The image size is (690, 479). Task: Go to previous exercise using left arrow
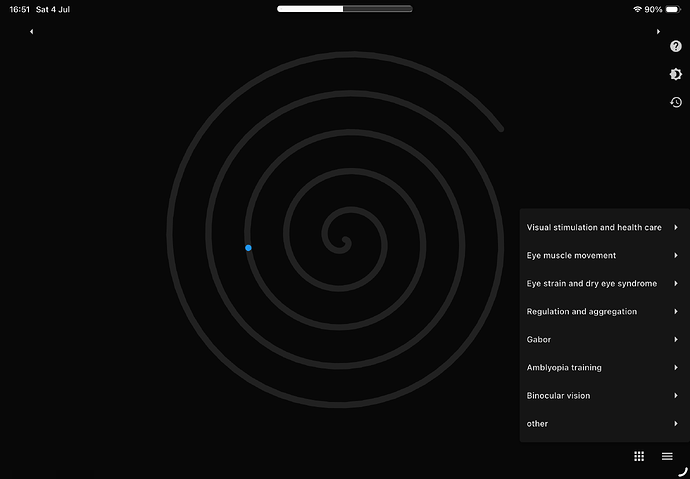(x=31, y=32)
